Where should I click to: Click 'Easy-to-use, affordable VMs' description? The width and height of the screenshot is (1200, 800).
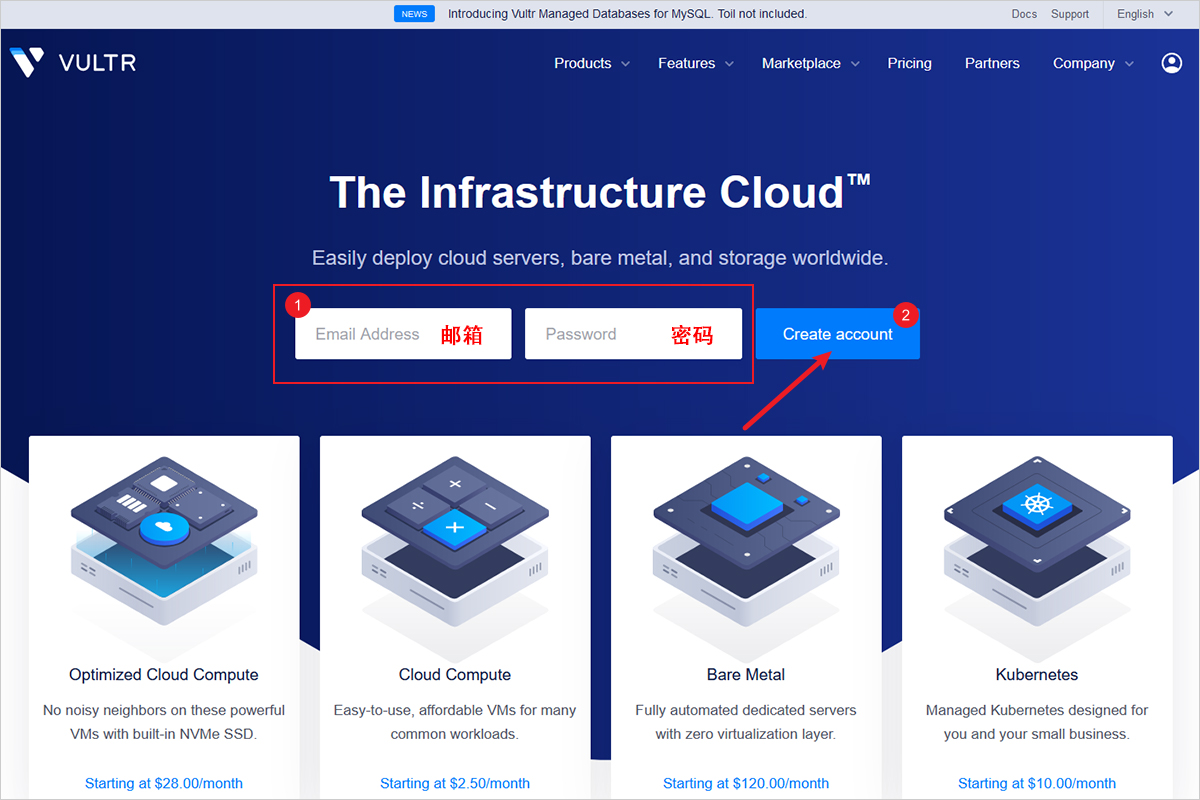point(455,722)
